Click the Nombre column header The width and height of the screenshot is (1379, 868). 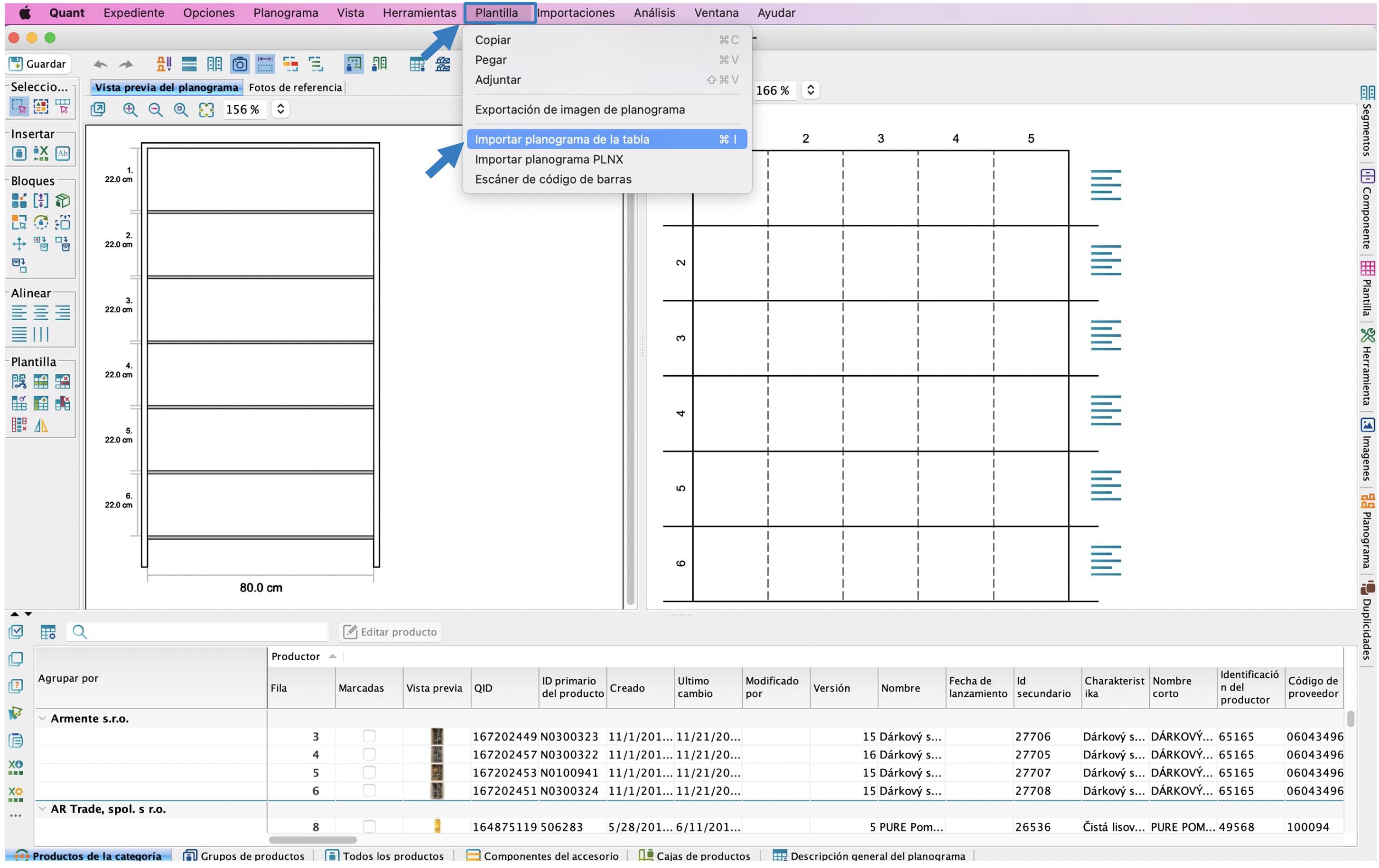pyautogui.click(x=912, y=688)
